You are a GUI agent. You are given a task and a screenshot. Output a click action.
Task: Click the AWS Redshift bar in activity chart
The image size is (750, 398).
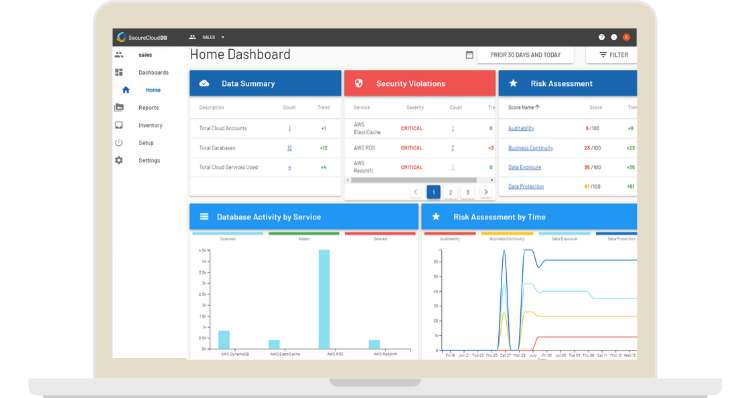(375, 344)
